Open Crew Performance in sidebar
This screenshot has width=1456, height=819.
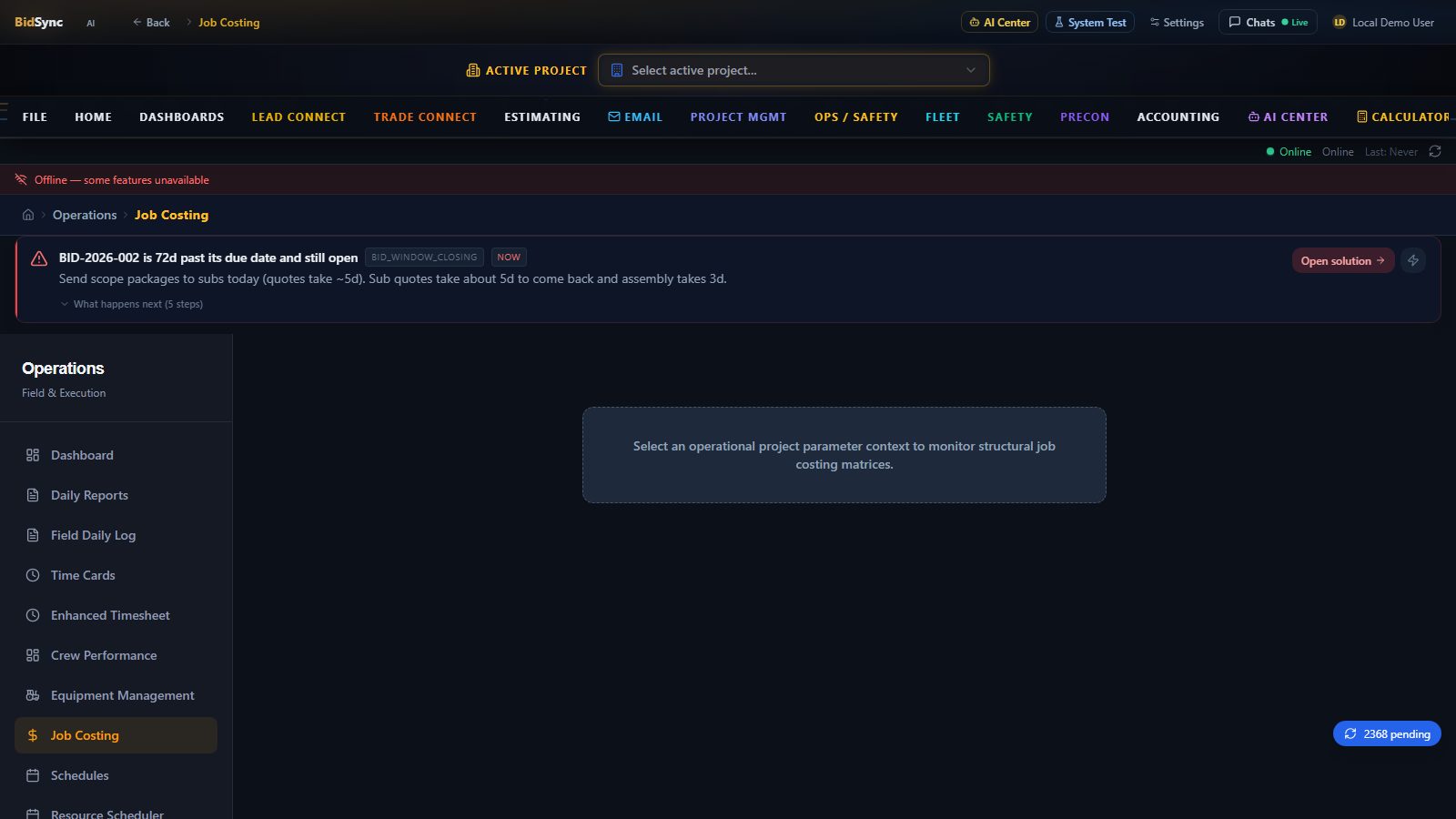[116, 655]
